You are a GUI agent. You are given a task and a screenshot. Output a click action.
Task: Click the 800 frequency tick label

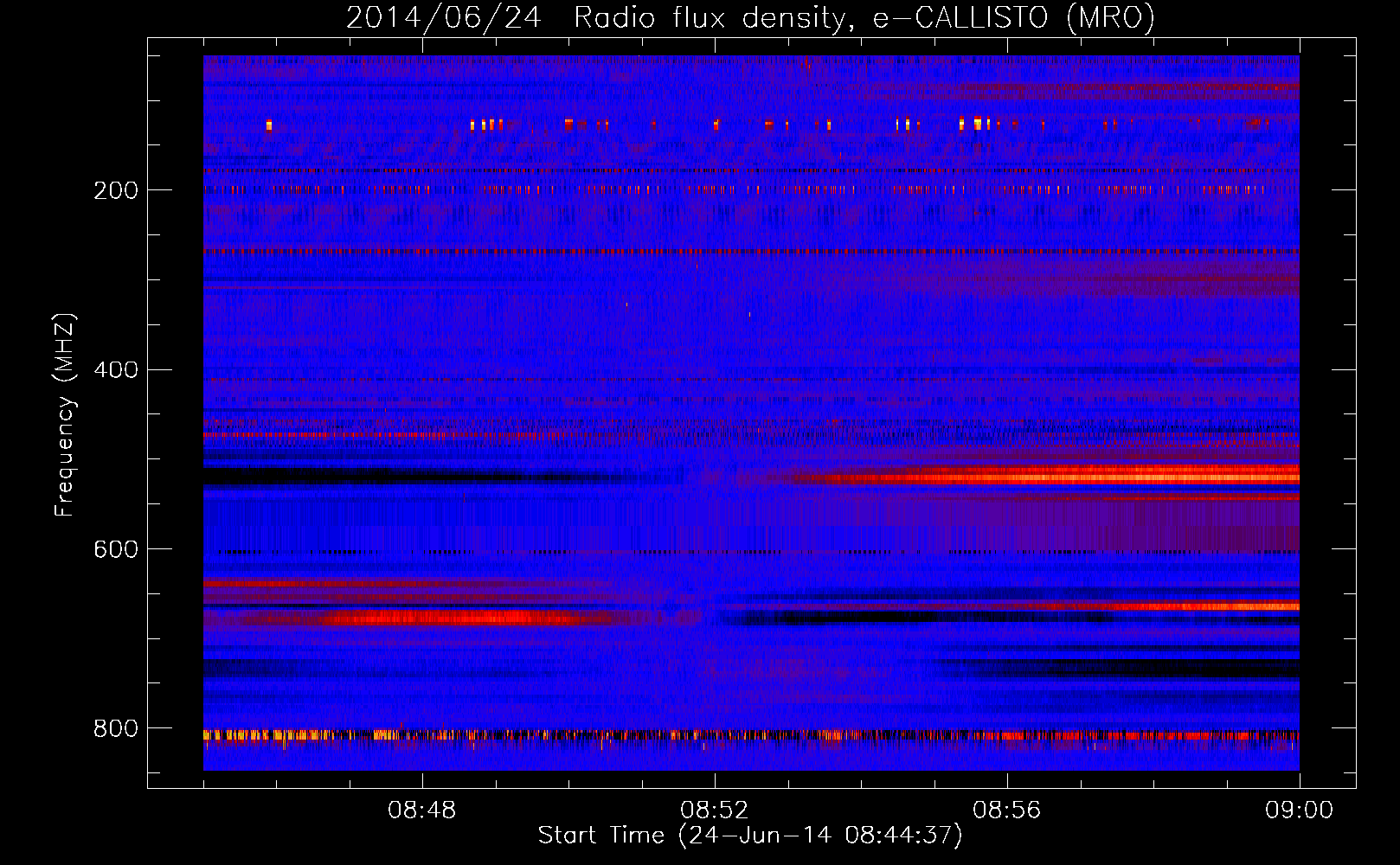[116, 729]
